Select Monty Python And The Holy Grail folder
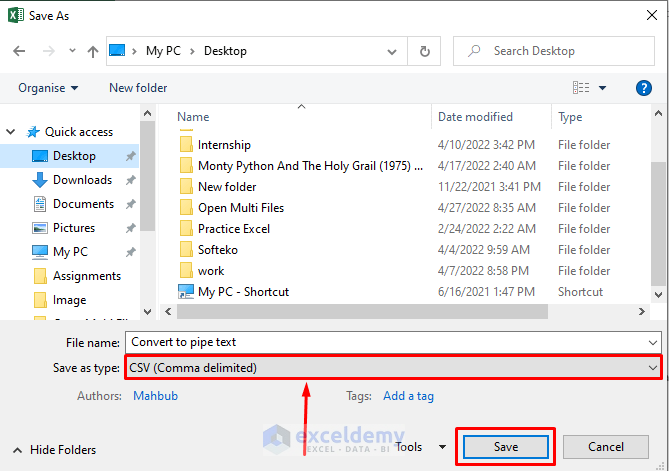Image resolution: width=669 pixels, height=471 pixels. [x=311, y=166]
